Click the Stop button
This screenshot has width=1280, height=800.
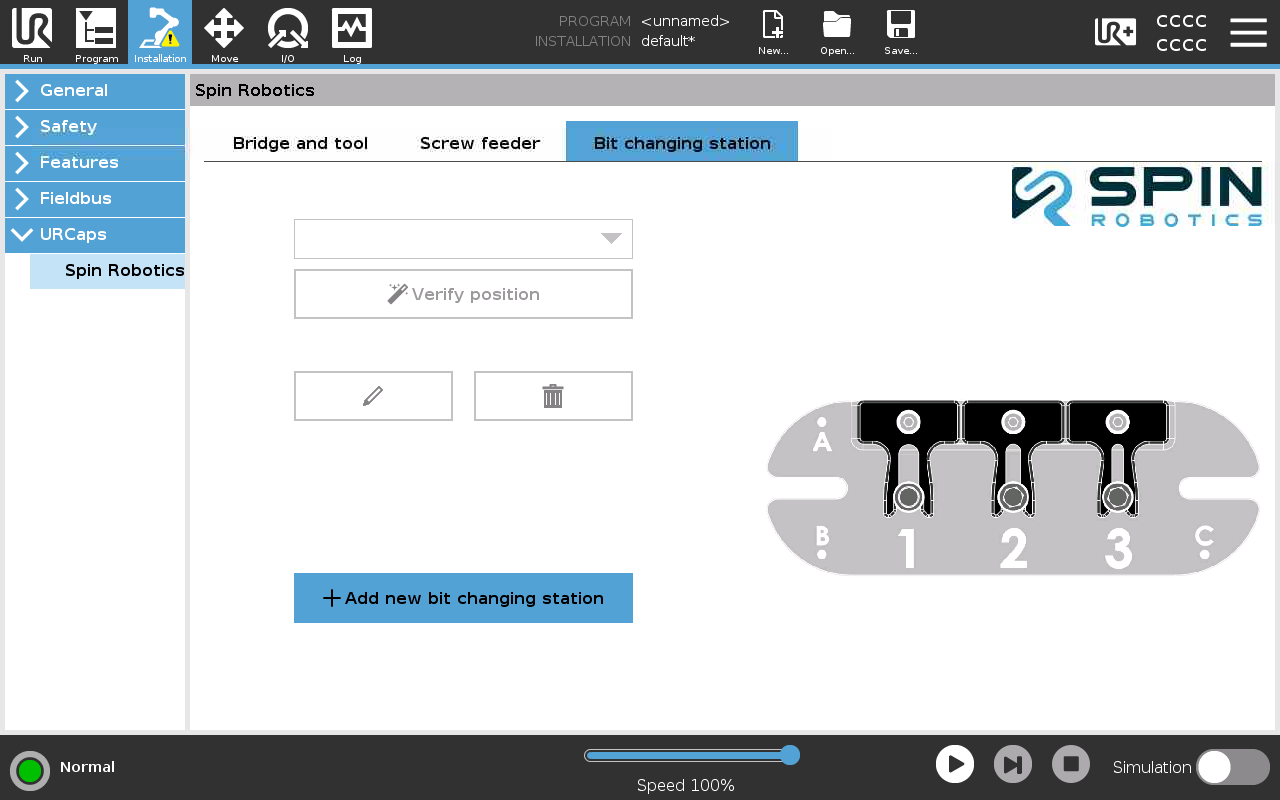pos(1071,764)
